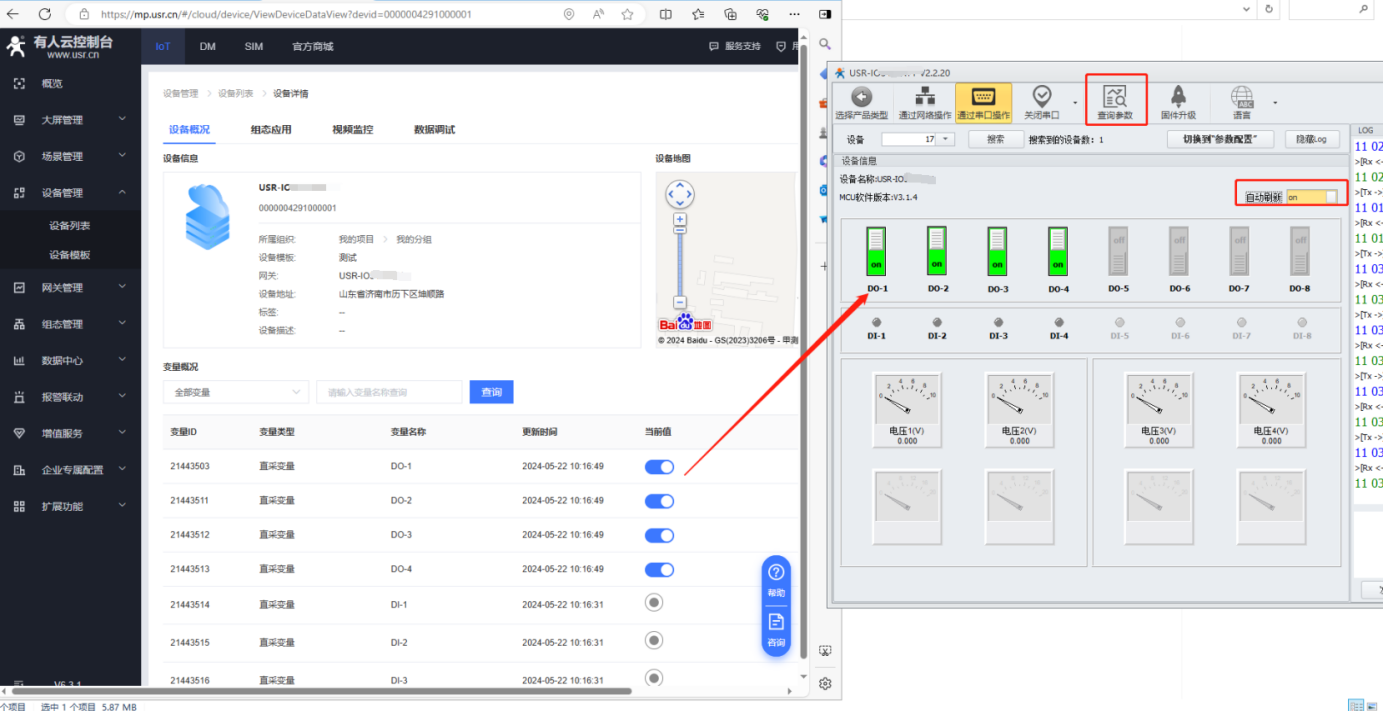Click the blue 查询 search button
This screenshot has width=1383, height=711.
(x=491, y=392)
